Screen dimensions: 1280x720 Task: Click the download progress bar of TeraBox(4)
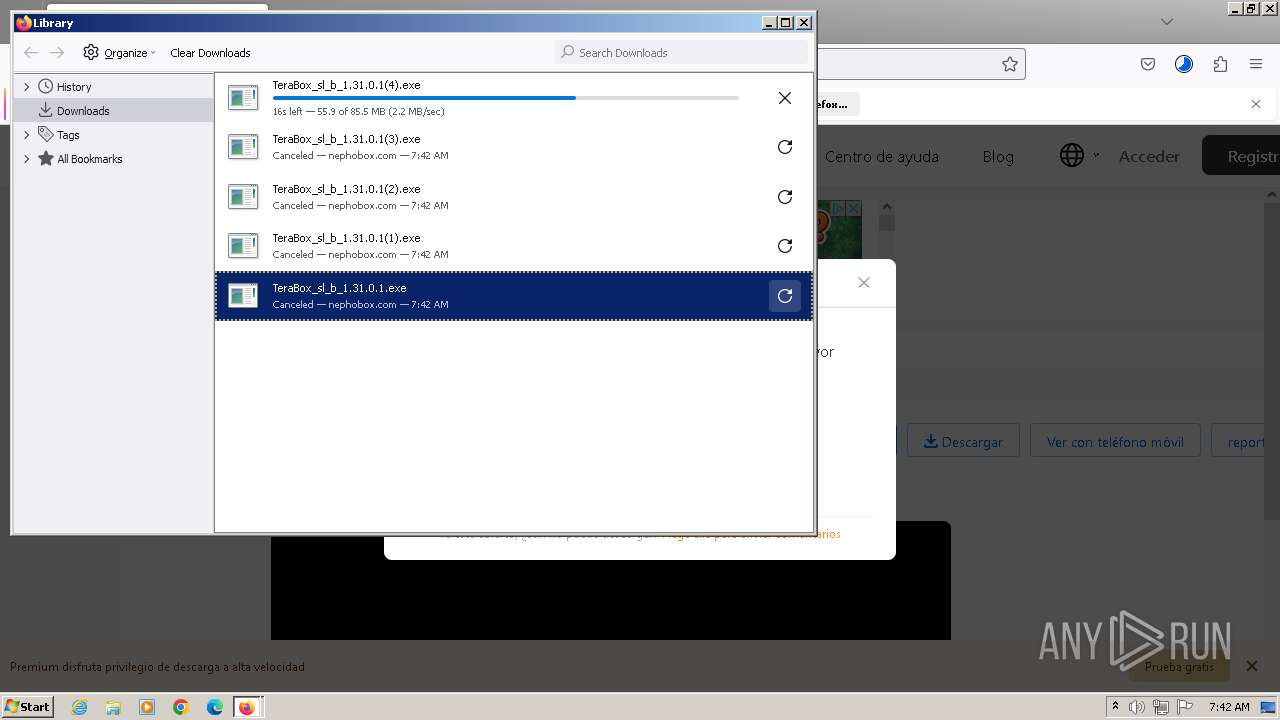pos(505,98)
